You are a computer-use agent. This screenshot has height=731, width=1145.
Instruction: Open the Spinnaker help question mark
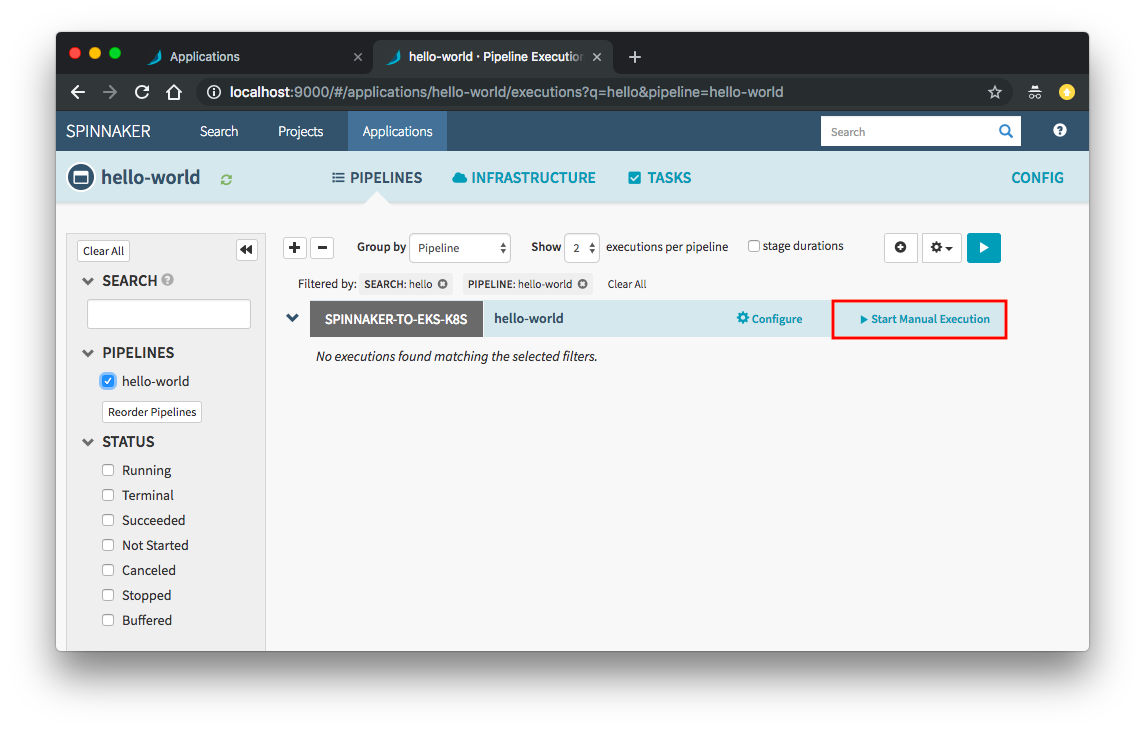1060,131
